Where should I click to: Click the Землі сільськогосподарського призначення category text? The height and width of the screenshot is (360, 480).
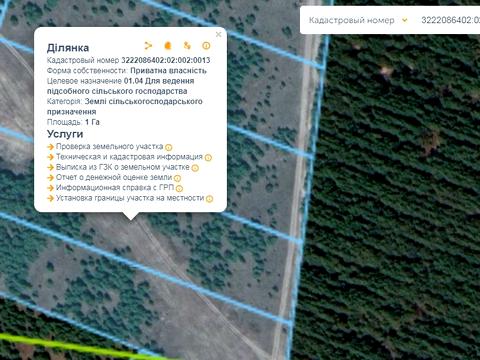(x=125, y=106)
